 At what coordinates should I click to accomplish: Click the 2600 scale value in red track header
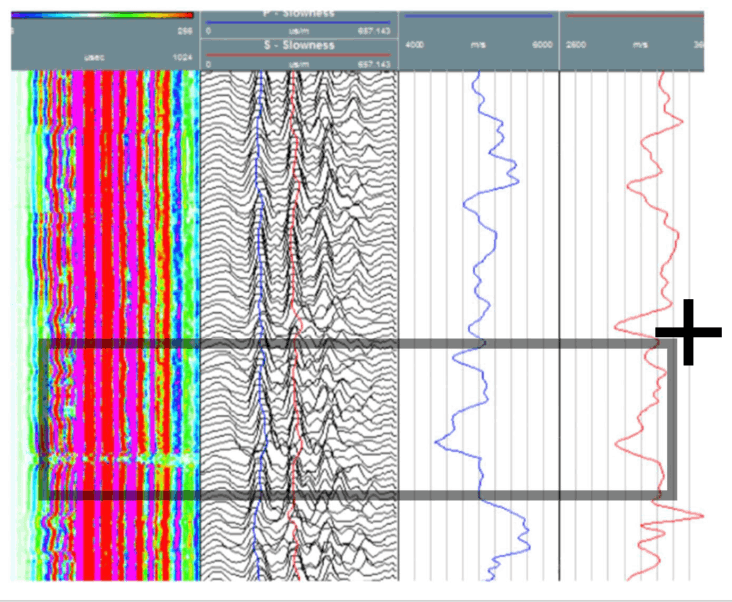[576, 45]
